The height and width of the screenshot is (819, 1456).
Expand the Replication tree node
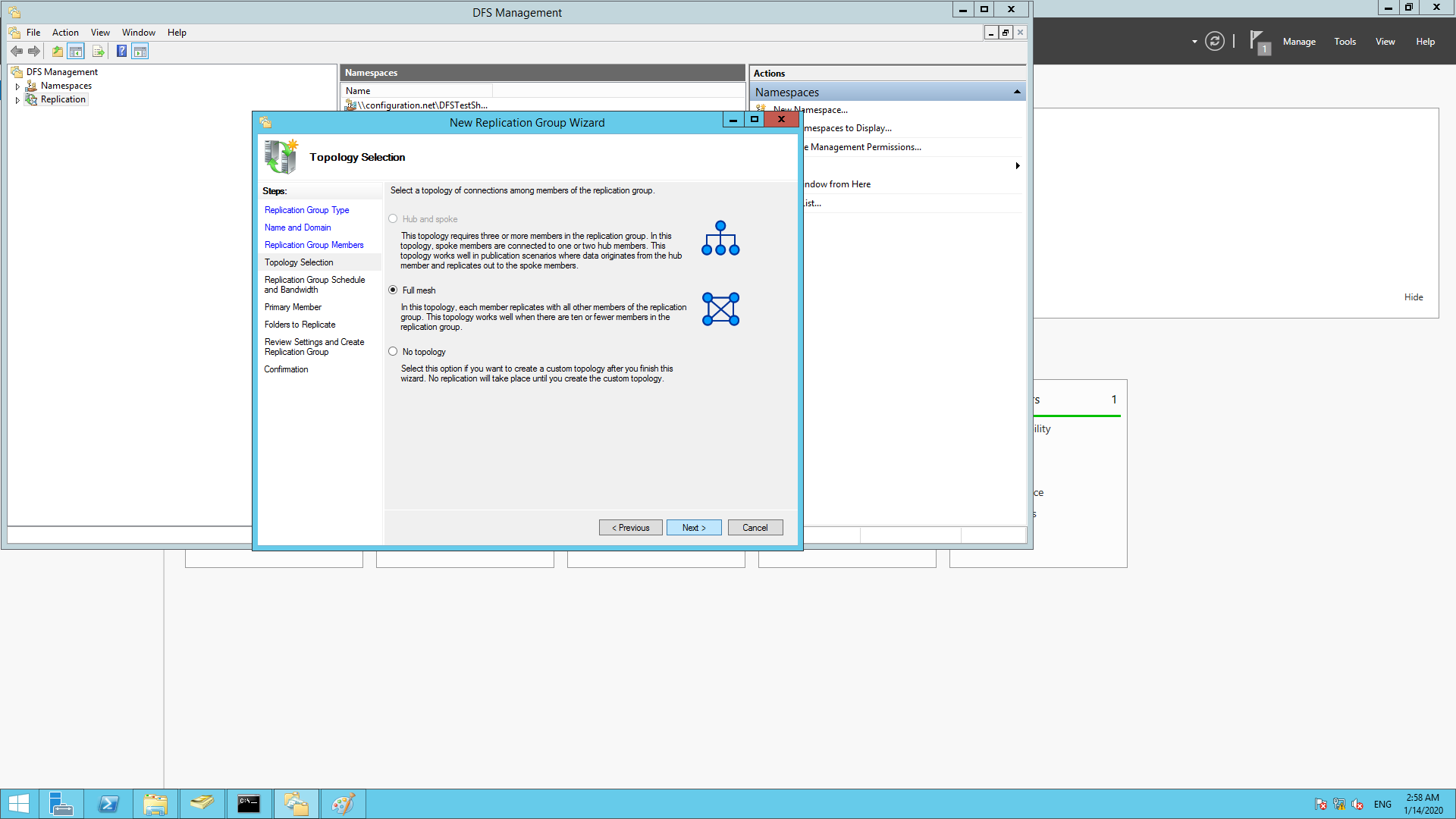pos(17,100)
